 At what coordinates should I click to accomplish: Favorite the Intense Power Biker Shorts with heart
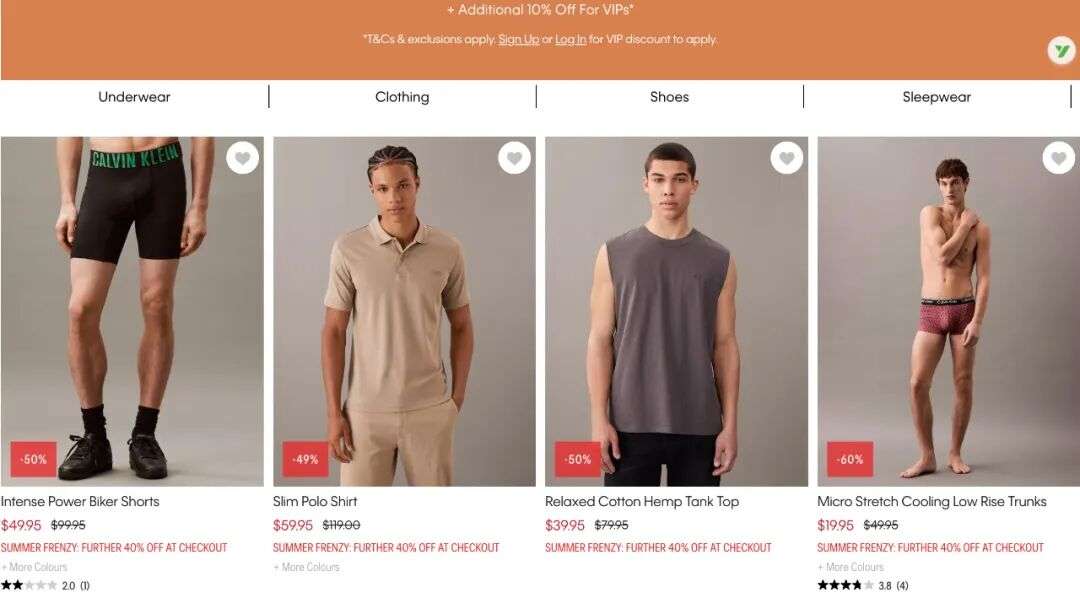click(242, 158)
